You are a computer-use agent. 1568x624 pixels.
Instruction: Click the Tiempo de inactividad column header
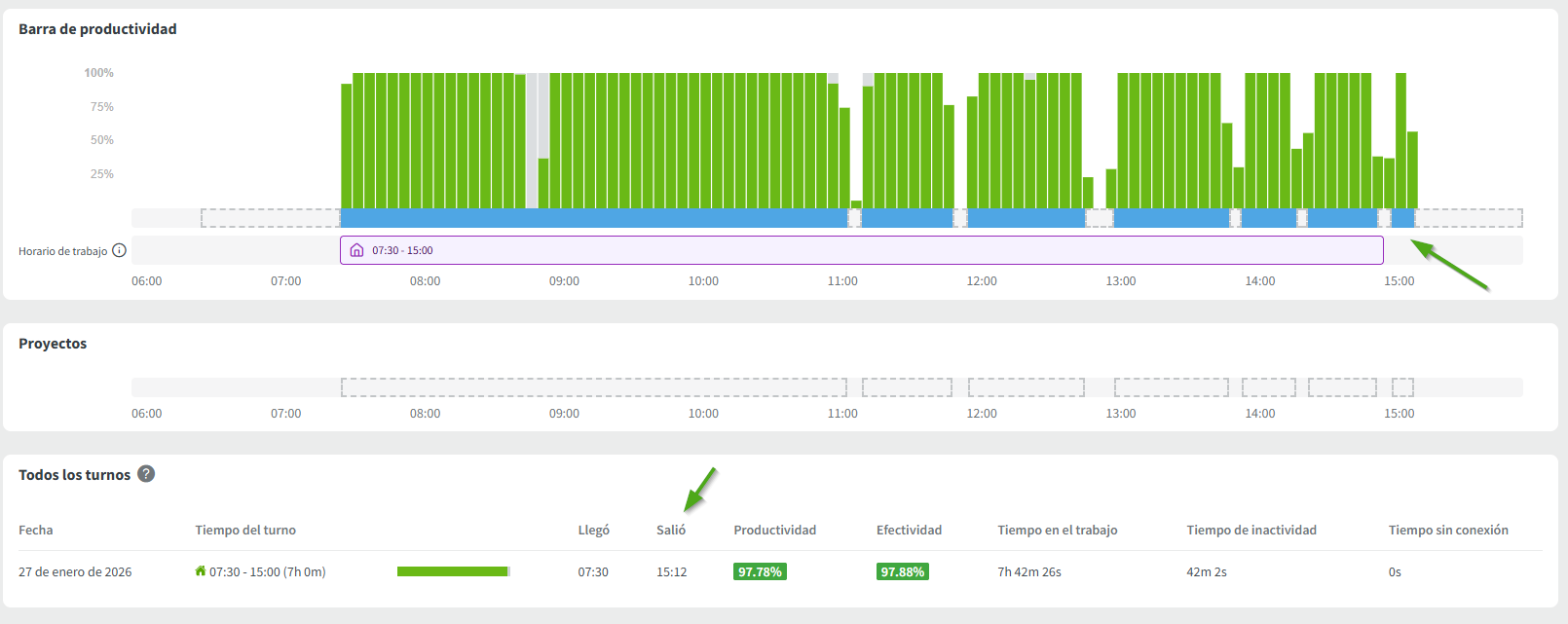tap(1251, 530)
